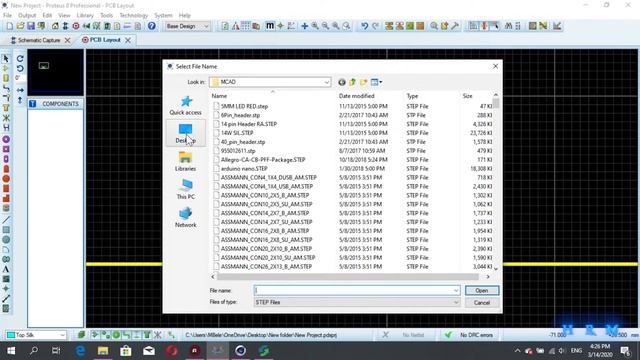Click the Home page house icon
This screenshot has width=640, height=360.
point(55,26)
